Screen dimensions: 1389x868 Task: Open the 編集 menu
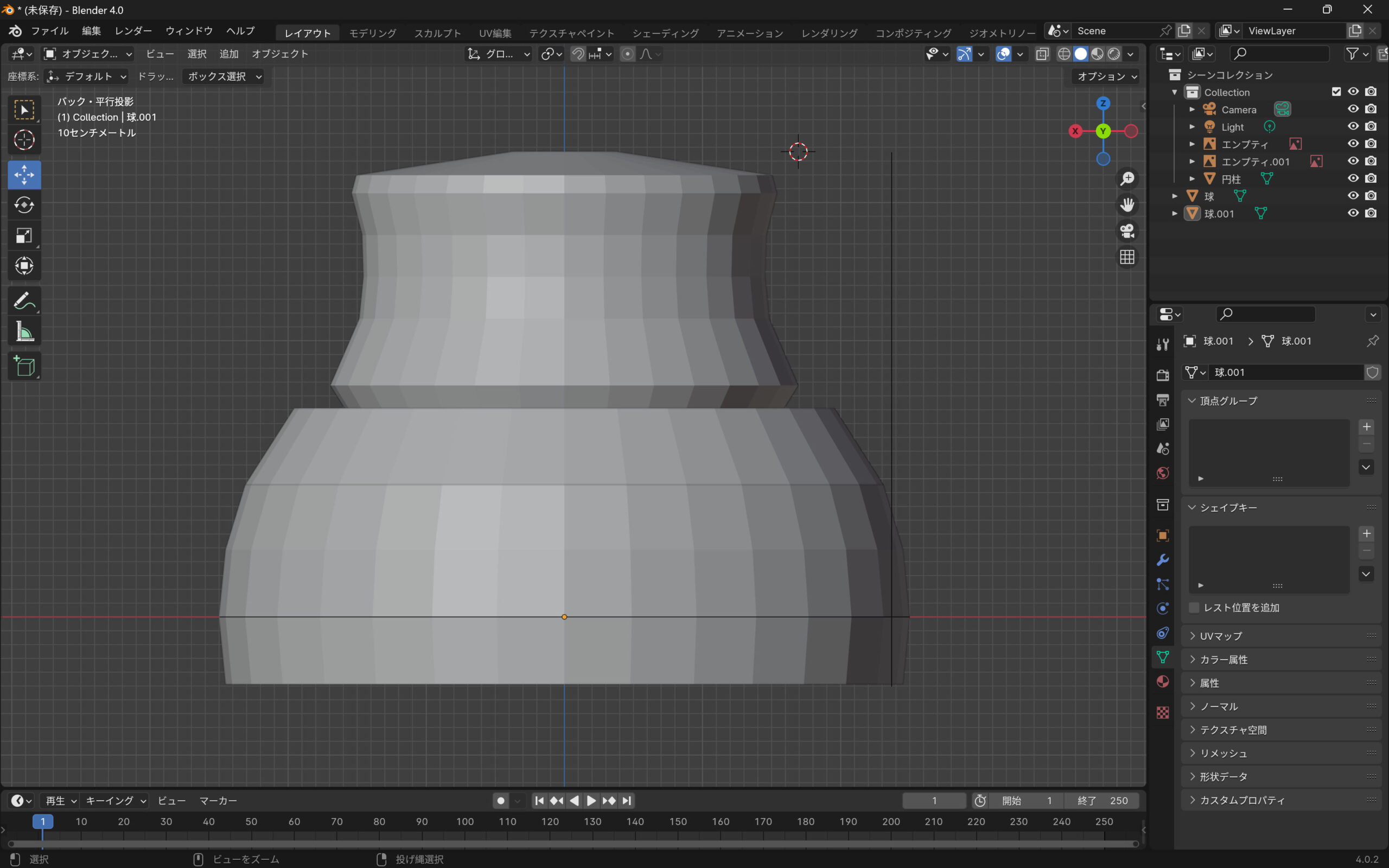tap(91, 31)
